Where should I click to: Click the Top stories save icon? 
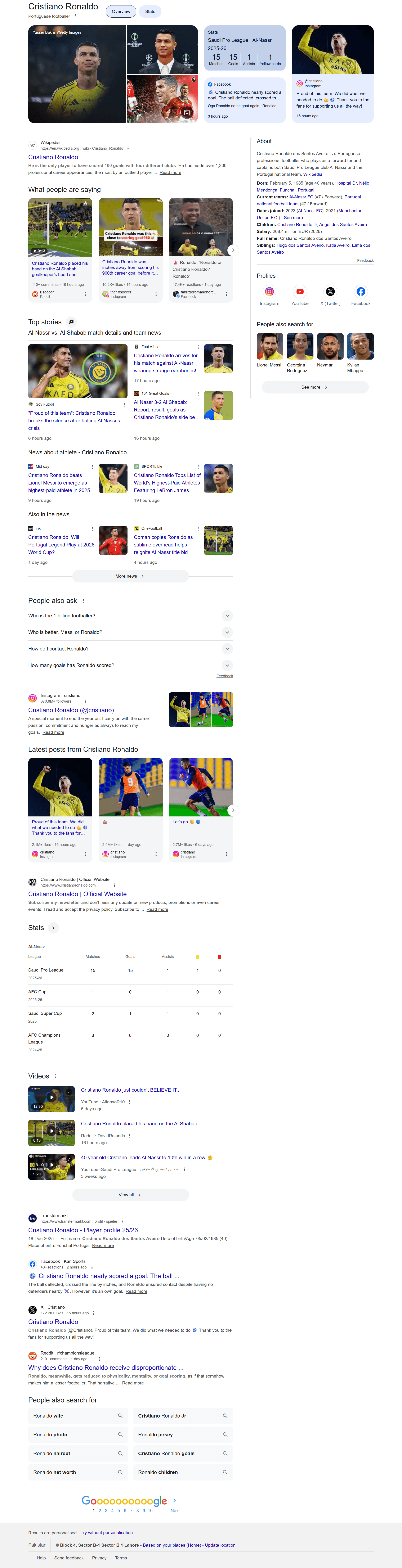[x=71, y=322]
